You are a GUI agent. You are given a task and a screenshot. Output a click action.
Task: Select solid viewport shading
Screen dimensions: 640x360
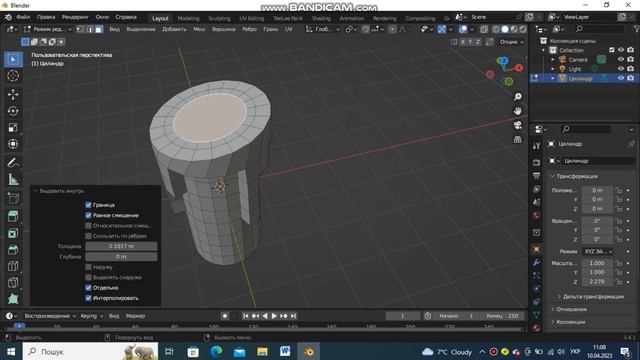(505, 29)
